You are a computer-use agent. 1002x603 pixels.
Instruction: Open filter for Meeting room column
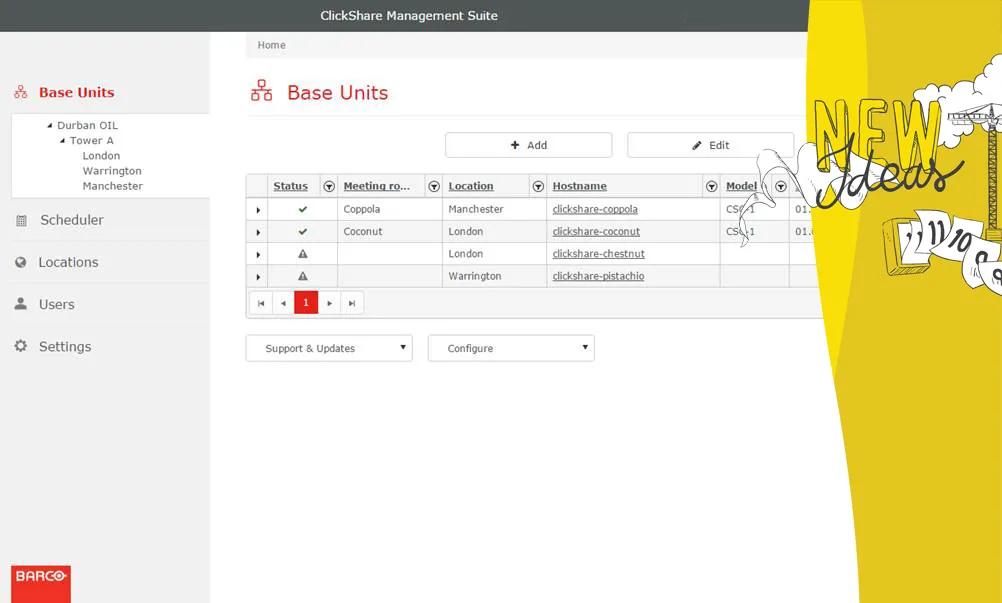tap(434, 186)
